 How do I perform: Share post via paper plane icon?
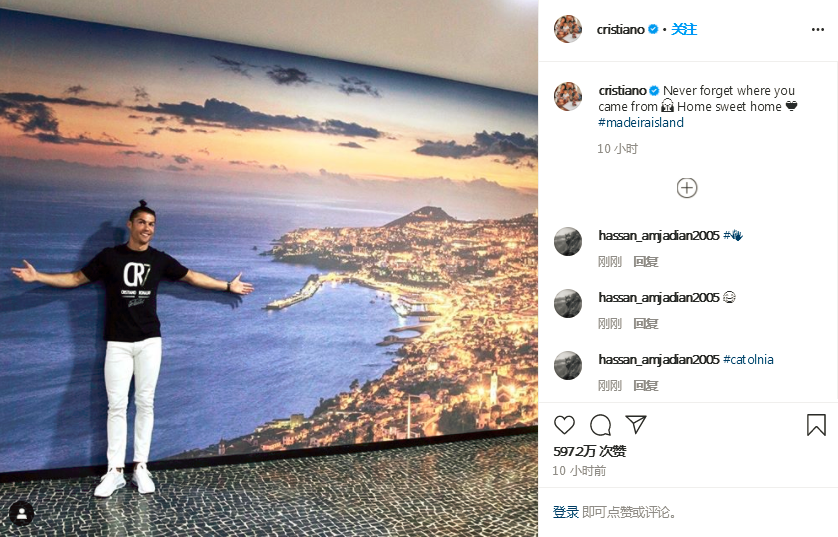click(x=636, y=424)
